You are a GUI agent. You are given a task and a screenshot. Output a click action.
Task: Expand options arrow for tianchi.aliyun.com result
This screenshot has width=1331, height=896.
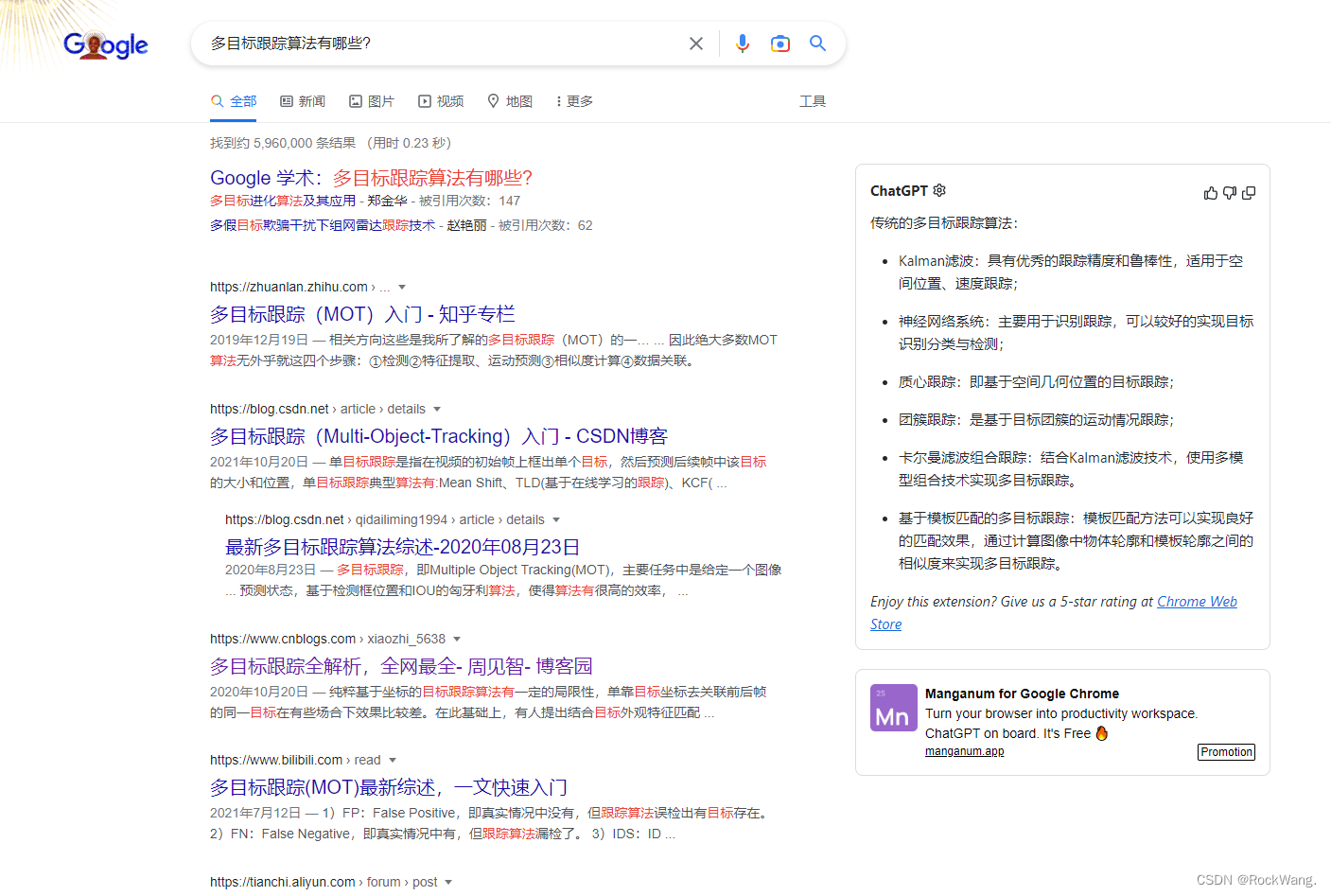[x=448, y=882]
